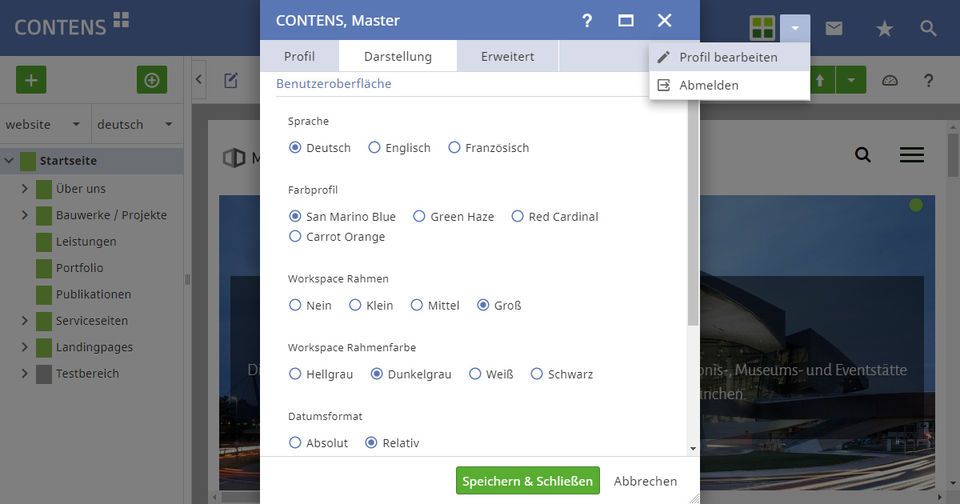The image size is (960, 504).
Task: Select the Portfolio page in tree
Action: click(80, 268)
